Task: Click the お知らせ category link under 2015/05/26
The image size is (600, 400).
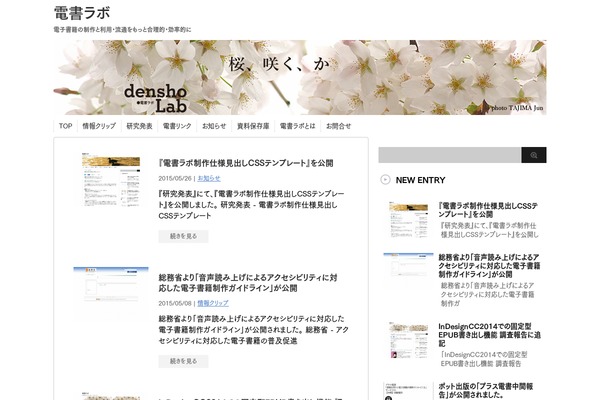Action: [209, 178]
